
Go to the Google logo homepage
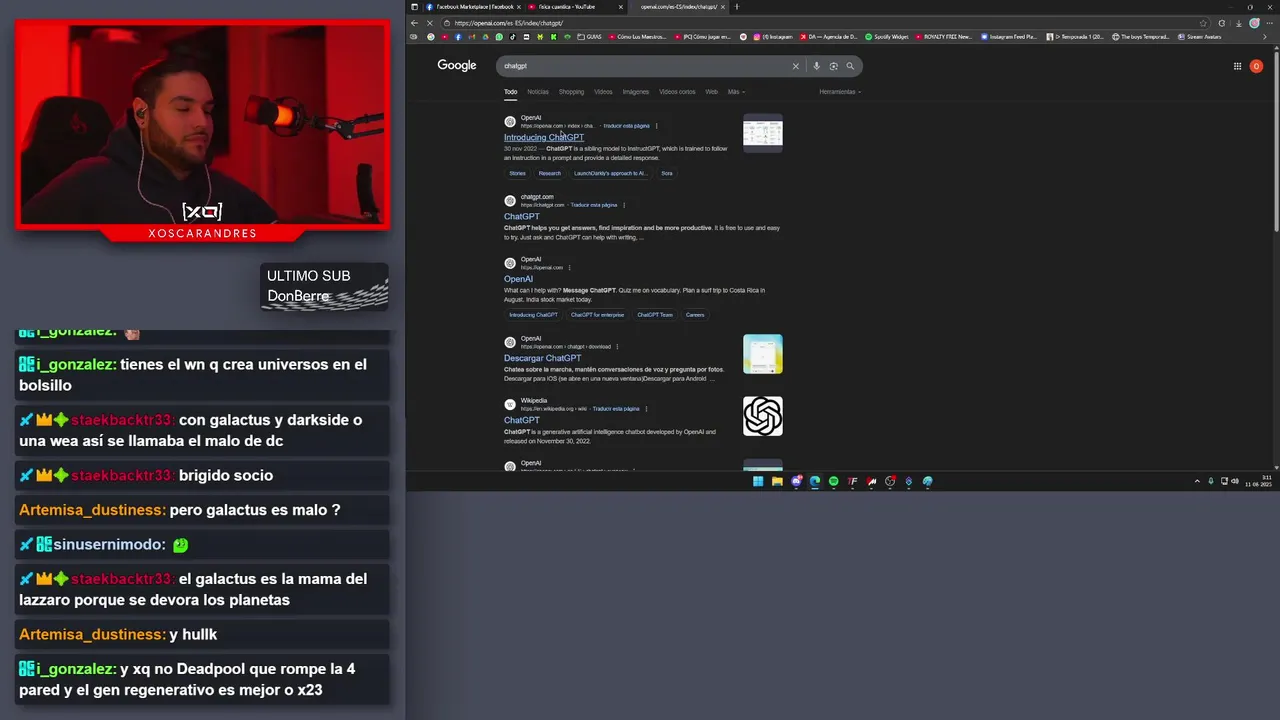coord(457,66)
